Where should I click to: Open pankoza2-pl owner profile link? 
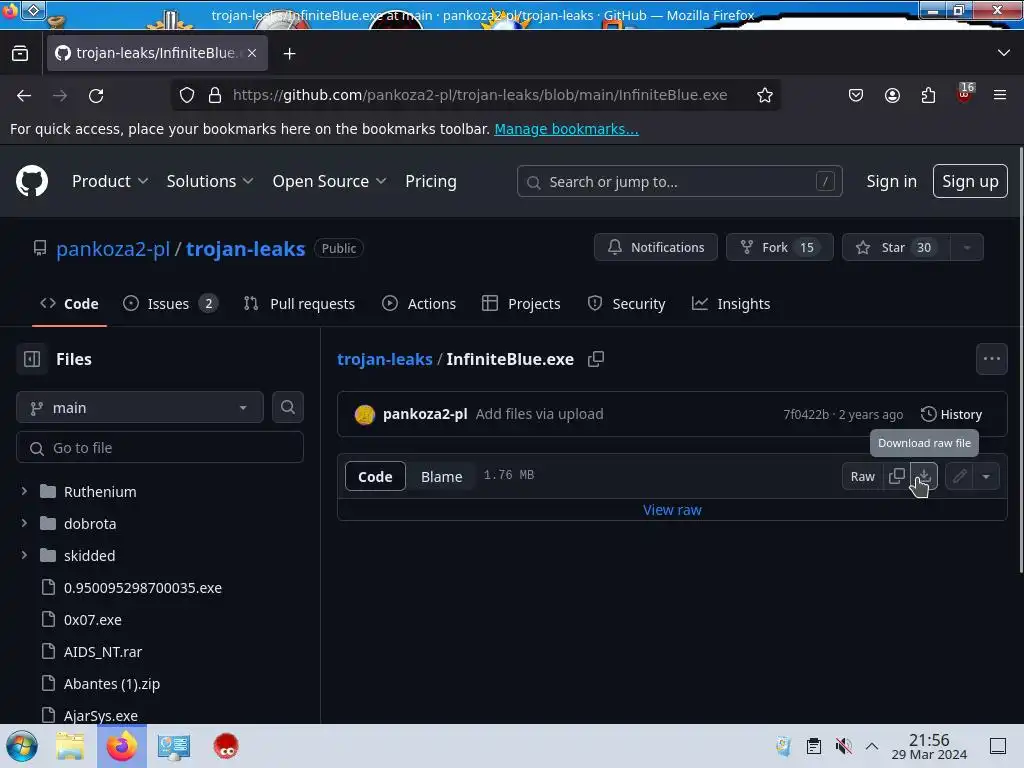pyautogui.click(x=113, y=249)
